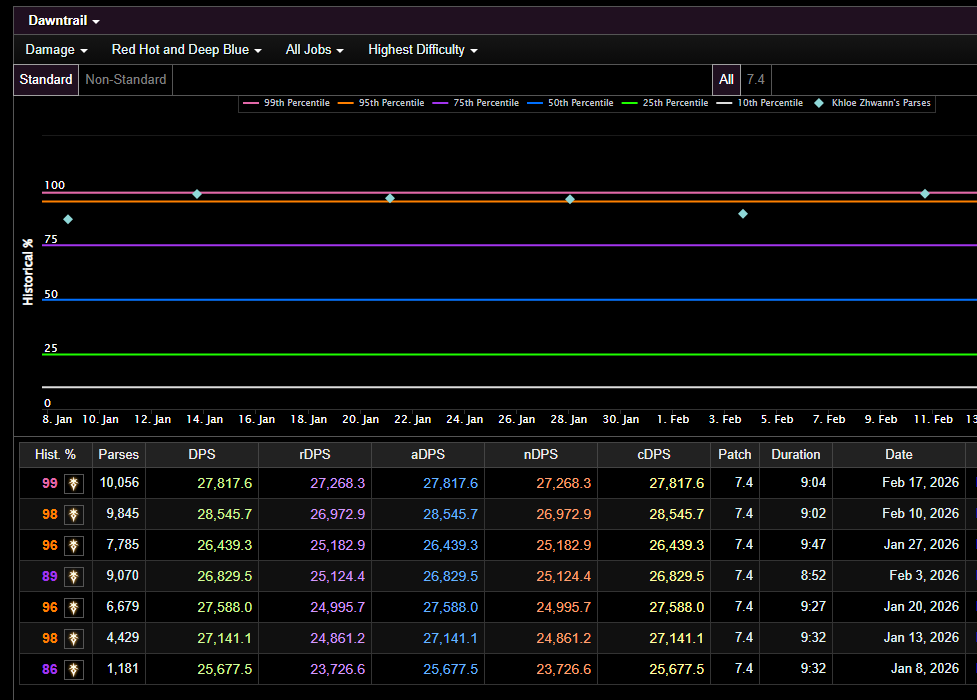
Task: Click job icon in the Jan 27, 2026 row
Action: pyautogui.click(x=74, y=545)
